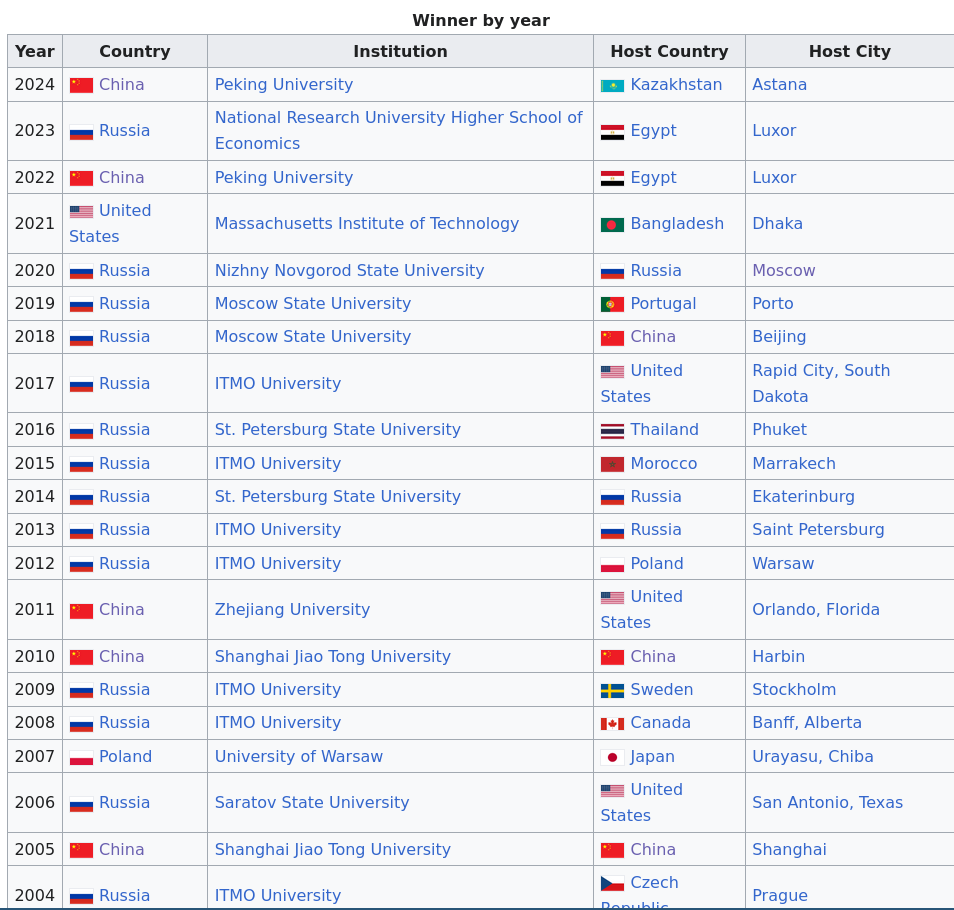Click United States flag in 2006 host cell
Screen dimensions: 954x910
(612, 791)
